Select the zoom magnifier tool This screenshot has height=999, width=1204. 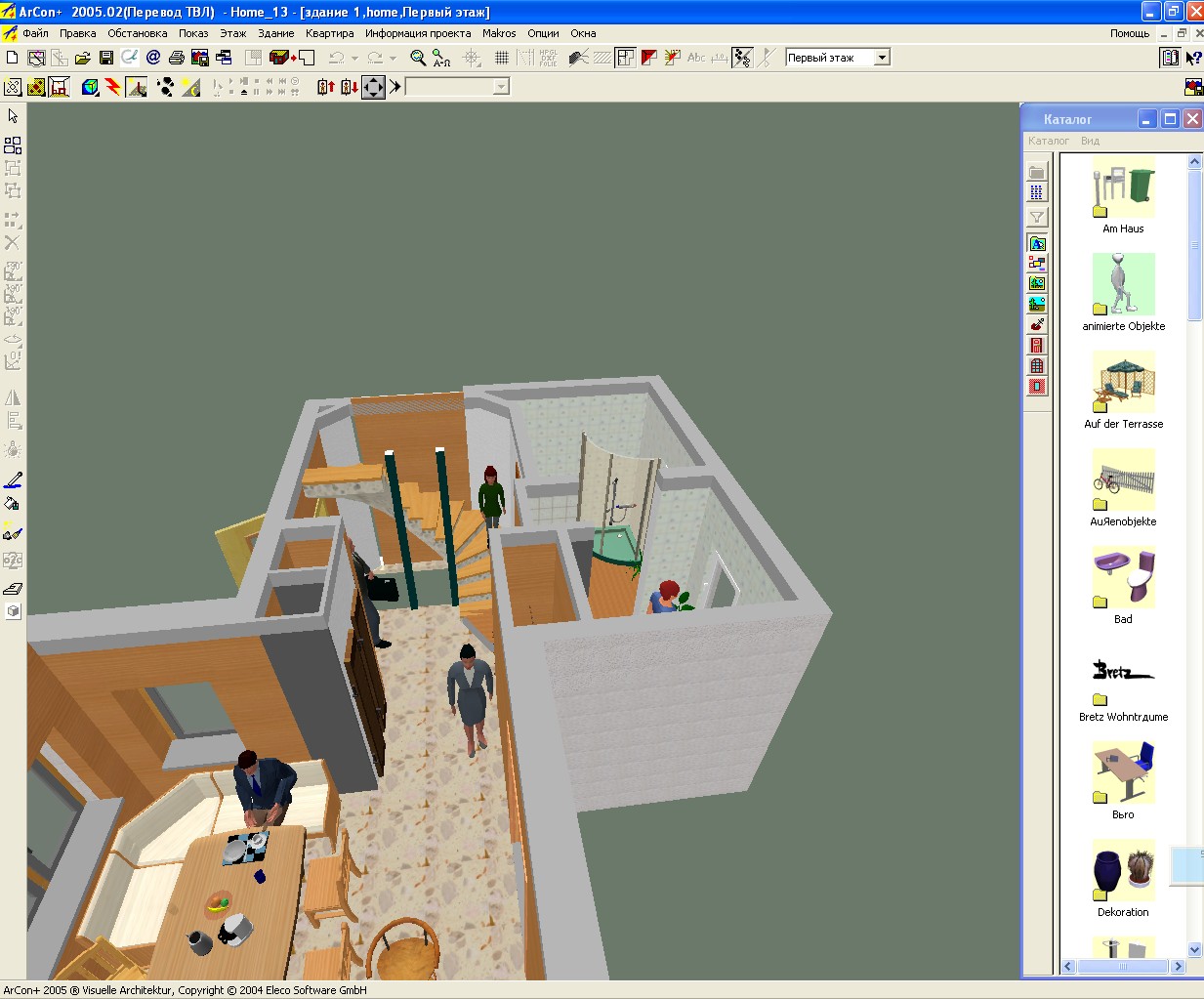[418, 58]
